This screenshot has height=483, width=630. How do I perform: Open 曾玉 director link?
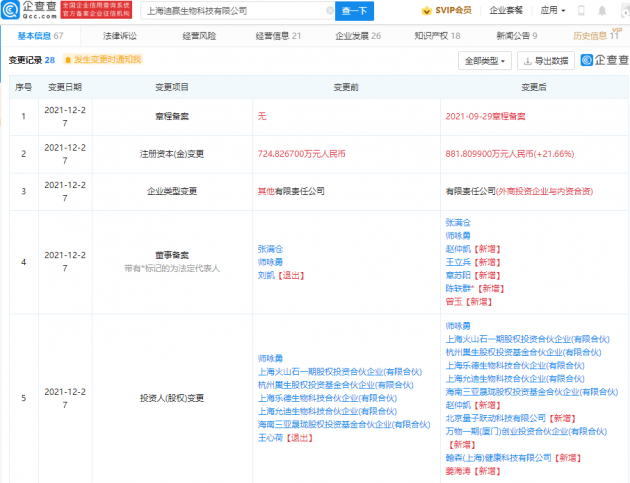[454, 302]
